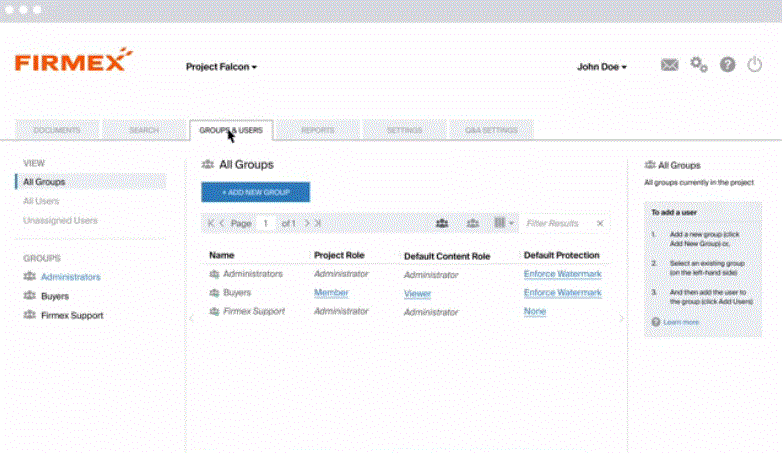Click the Member role link for Buyers
Screen dimensions: 782x453
point(331,293)
